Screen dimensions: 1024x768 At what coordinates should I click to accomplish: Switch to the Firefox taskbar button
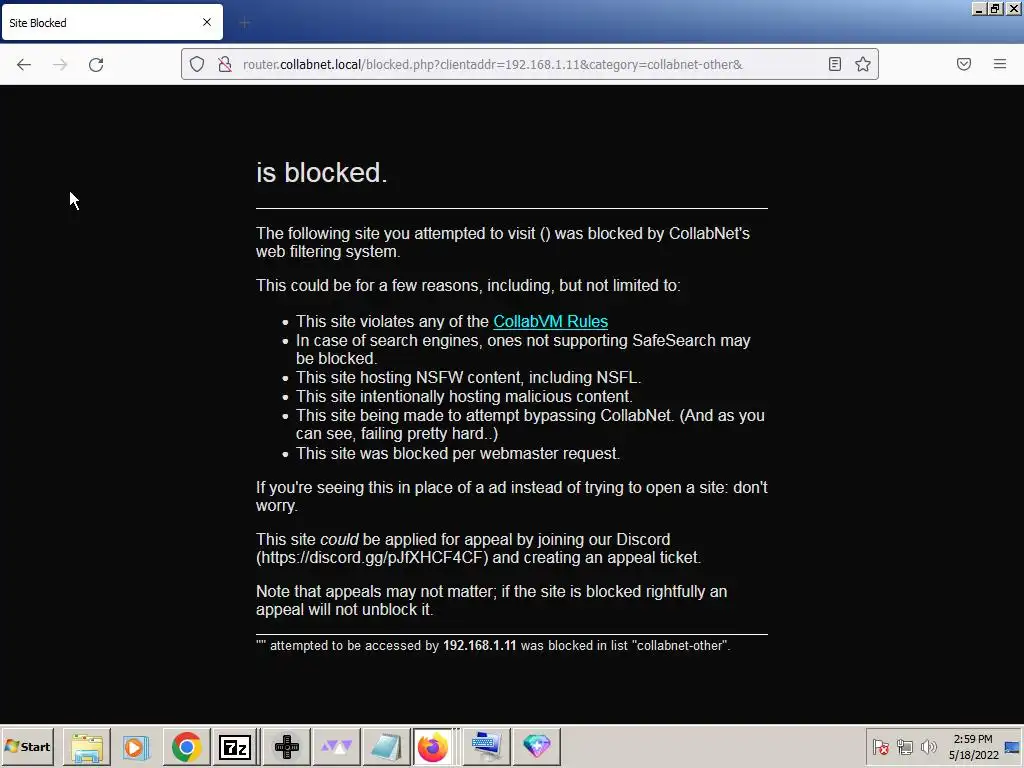(433, 746)
